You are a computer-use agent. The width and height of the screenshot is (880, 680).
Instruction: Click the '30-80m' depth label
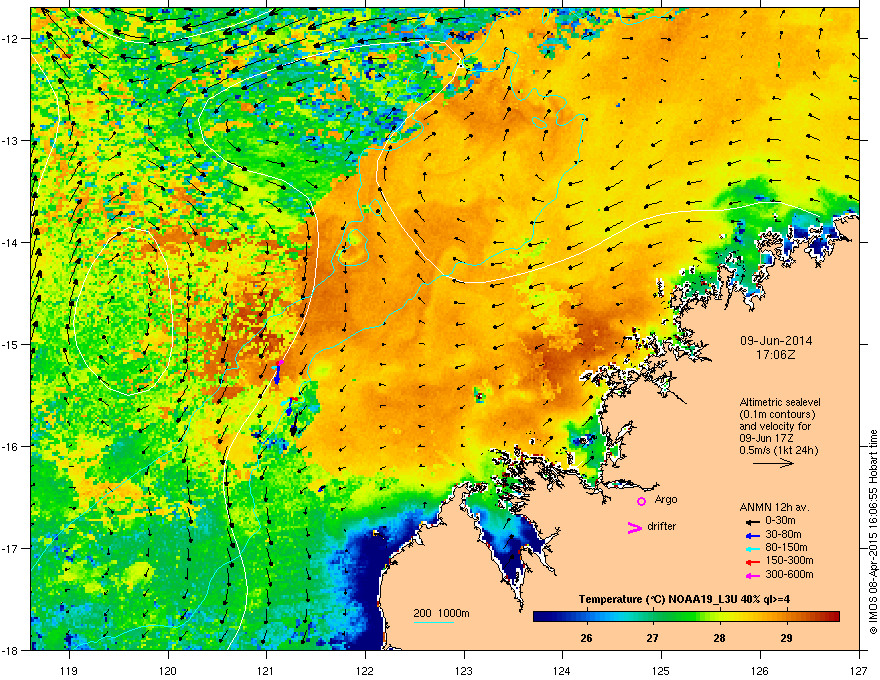tap(783, 534)
